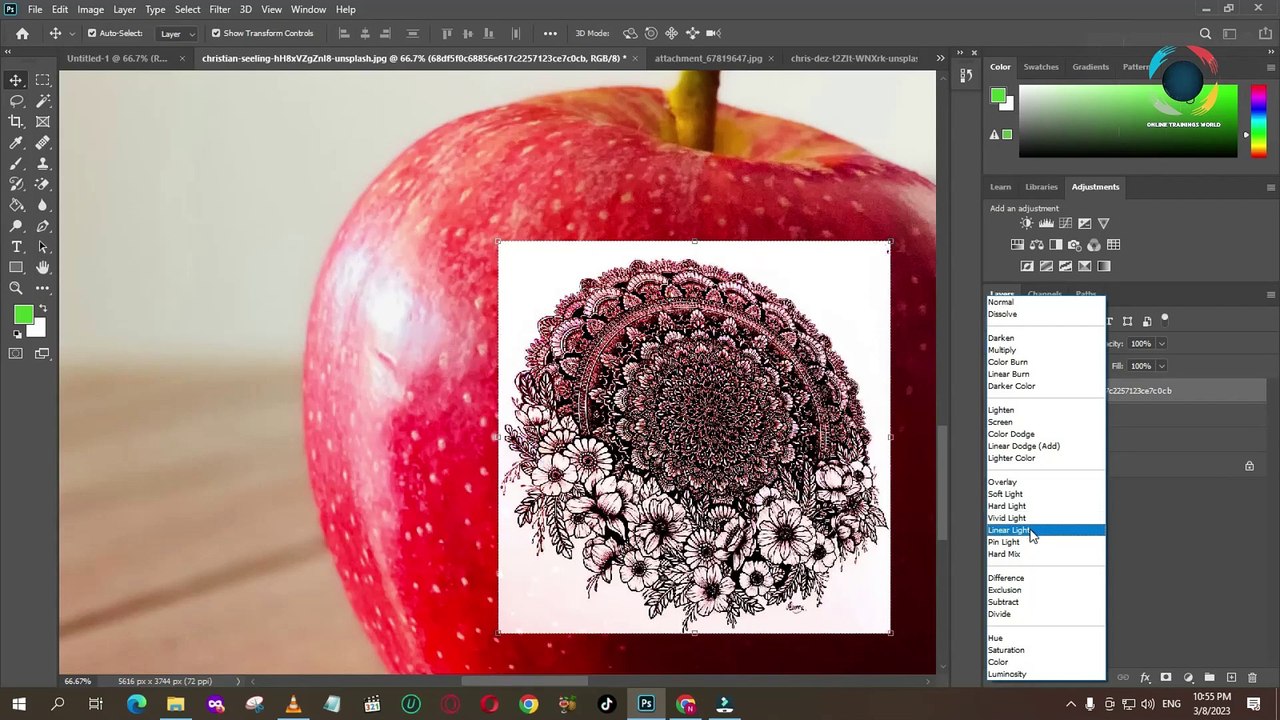This screenshot has width=1280, height=720.
Task: Click foreground green color swatch in toolbox
Action: (23, 316)
